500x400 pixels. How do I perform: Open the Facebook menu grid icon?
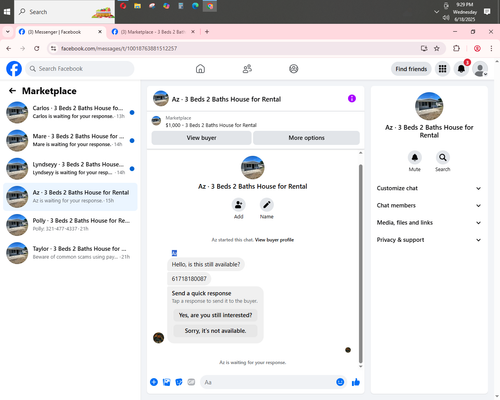442,69
